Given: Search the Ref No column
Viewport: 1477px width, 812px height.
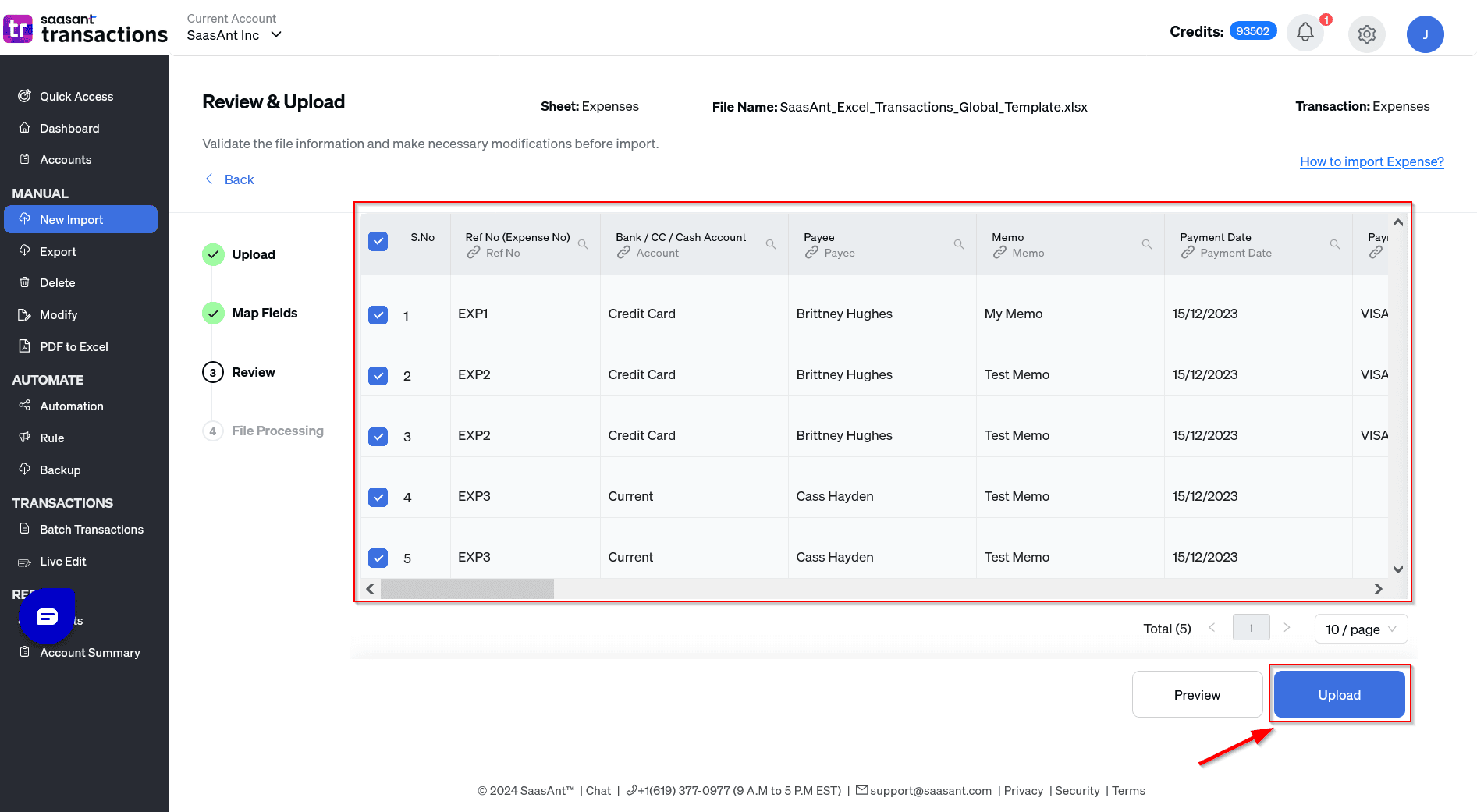Looking at the screenshot, I should pos(583,244).
